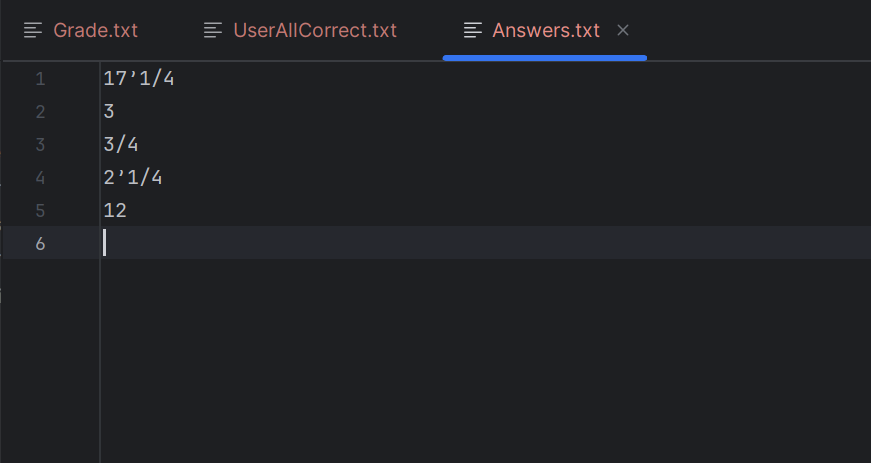
Task: Click the UserAllCorrect.txt file icon
Action: (213, 30)
